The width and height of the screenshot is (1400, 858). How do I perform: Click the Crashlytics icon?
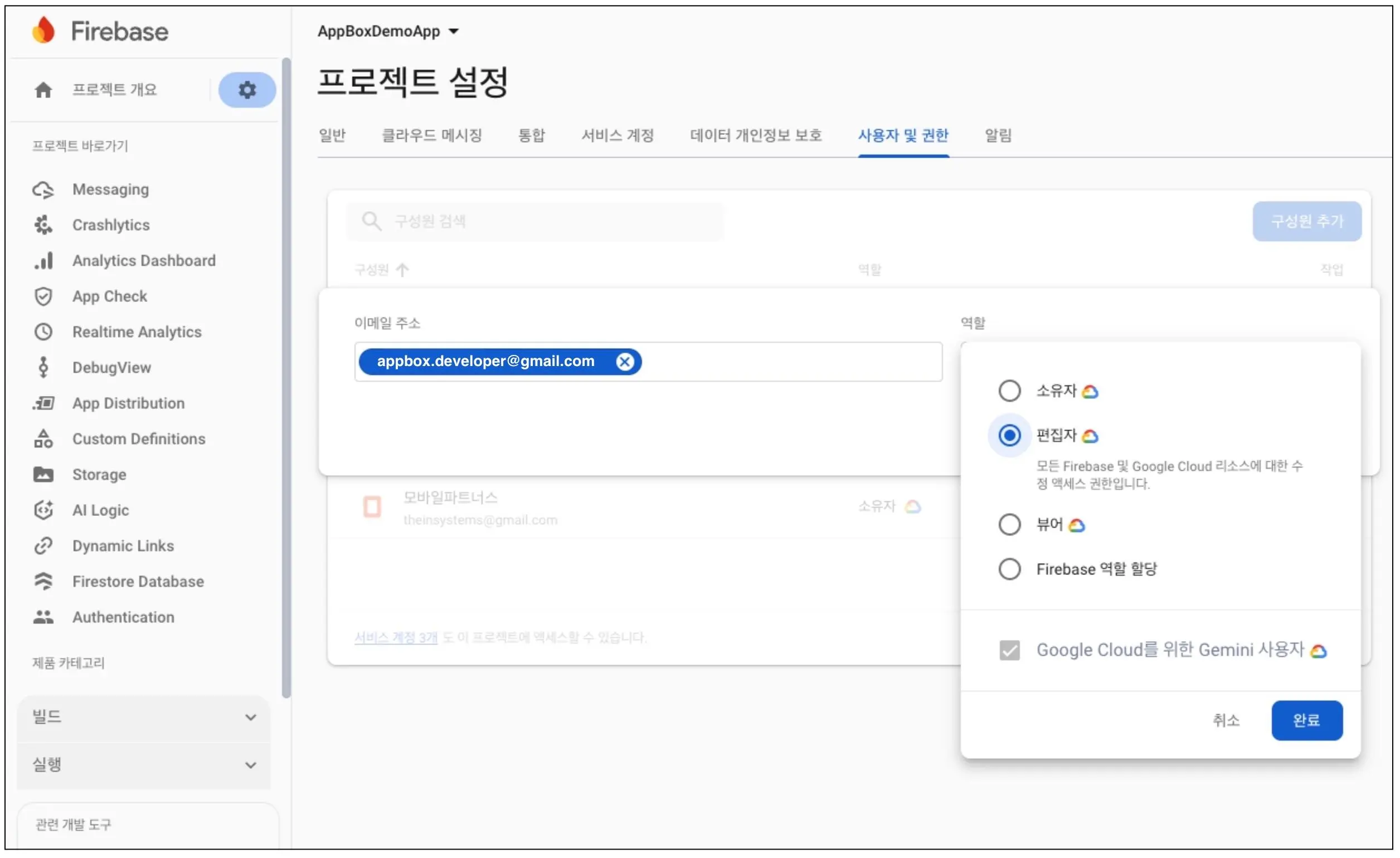point(43,226)
